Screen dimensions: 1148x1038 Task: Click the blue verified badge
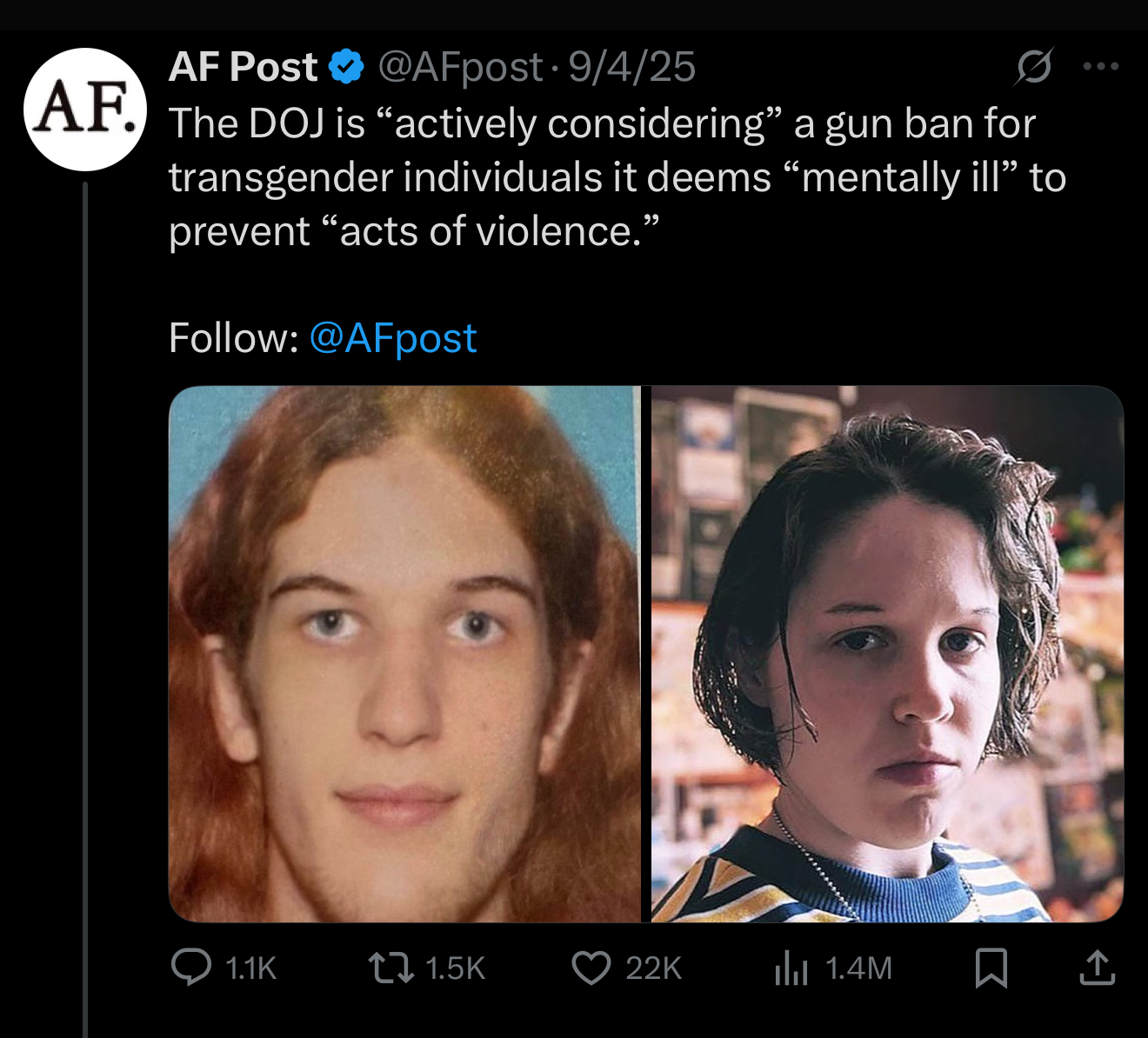point(347,67)
